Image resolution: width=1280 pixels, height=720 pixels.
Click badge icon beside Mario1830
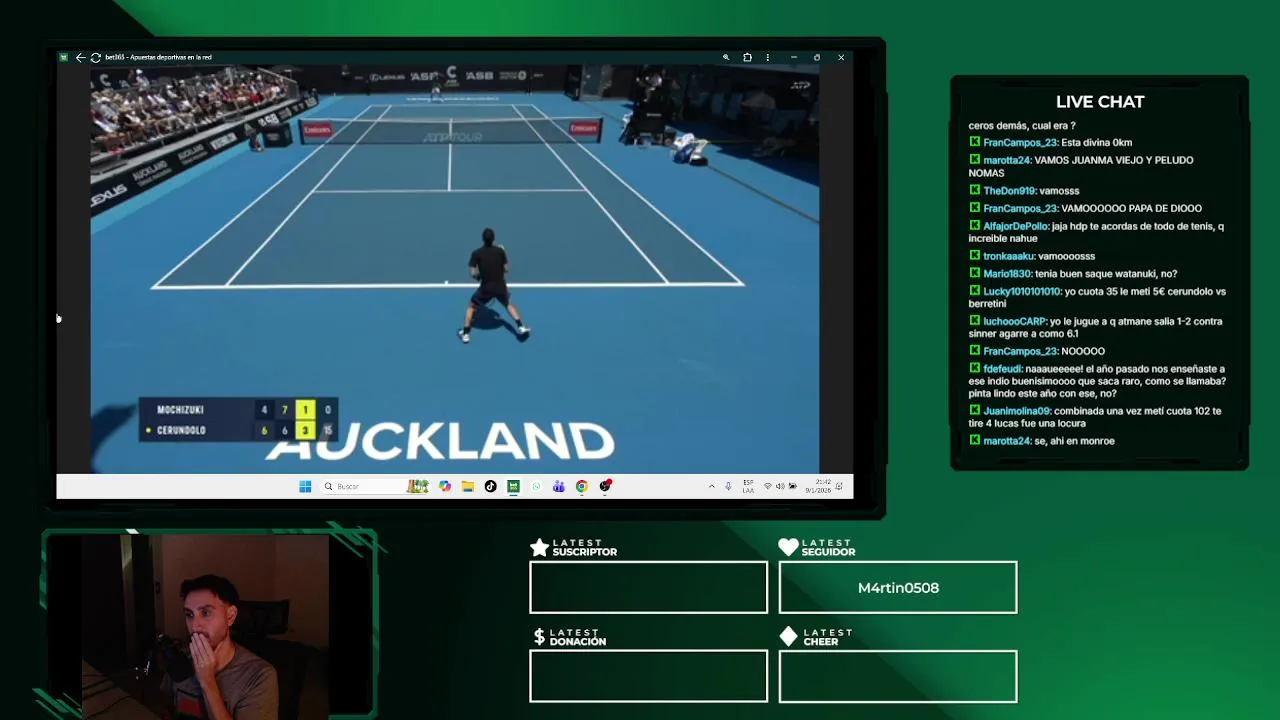(x=975, y=273)
